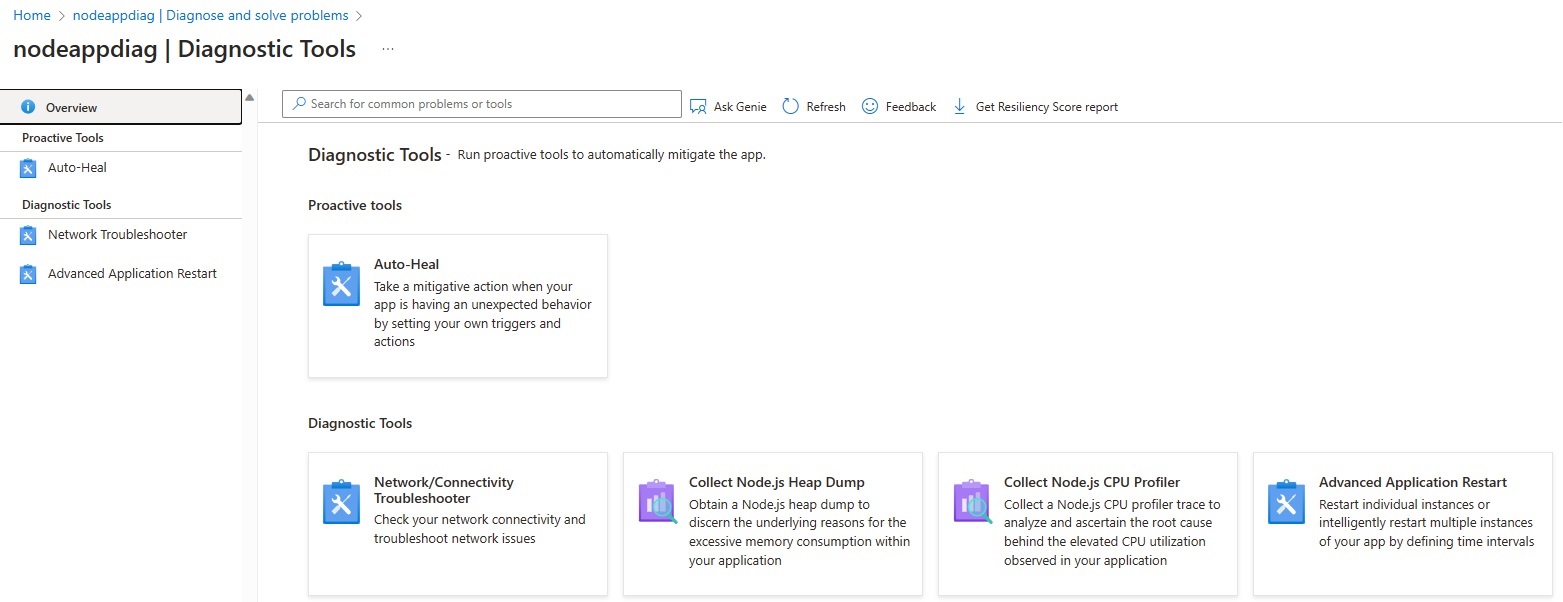Screen dimensions: 1563x602
Task: Focus the search for common problems field
Action: pyautogui.click(x=490, y=104)
